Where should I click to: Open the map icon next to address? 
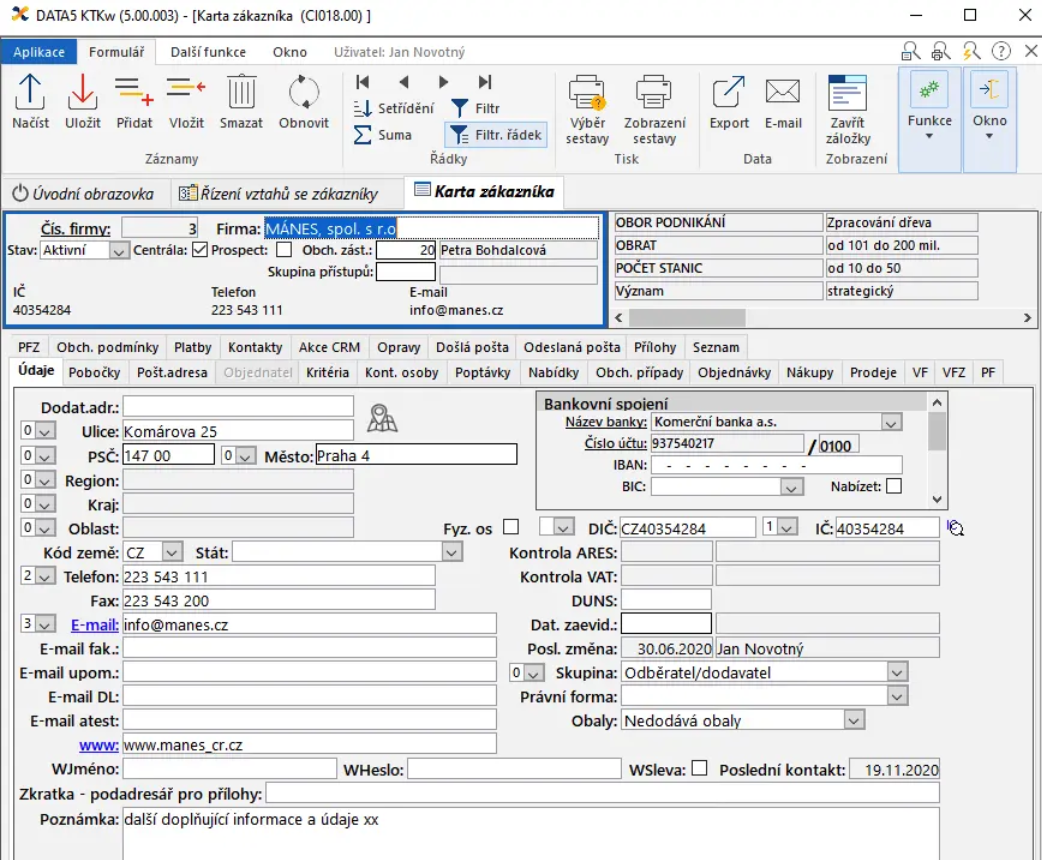click(382, 418)
